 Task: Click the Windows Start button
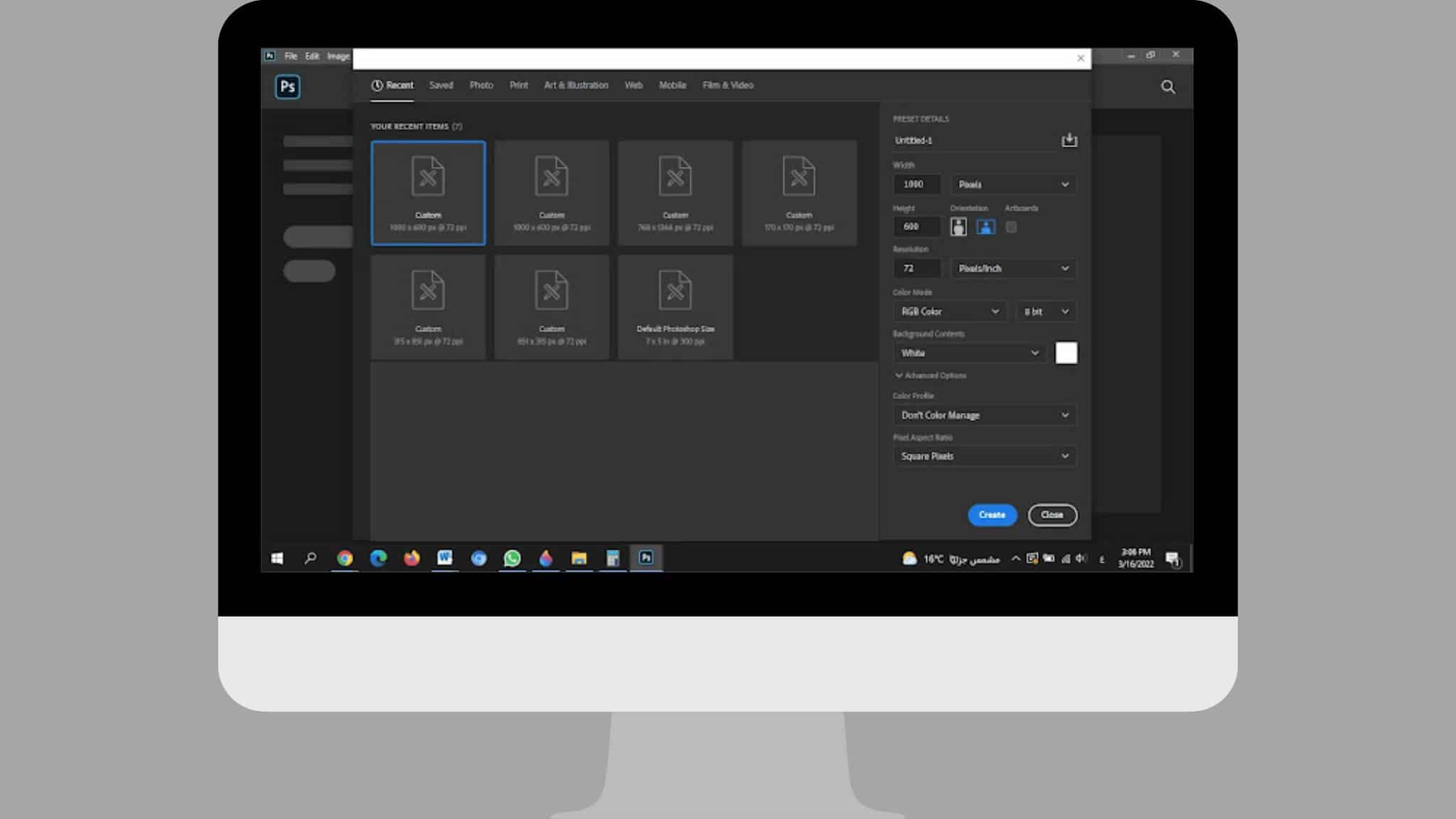click(x=277, y=558)
